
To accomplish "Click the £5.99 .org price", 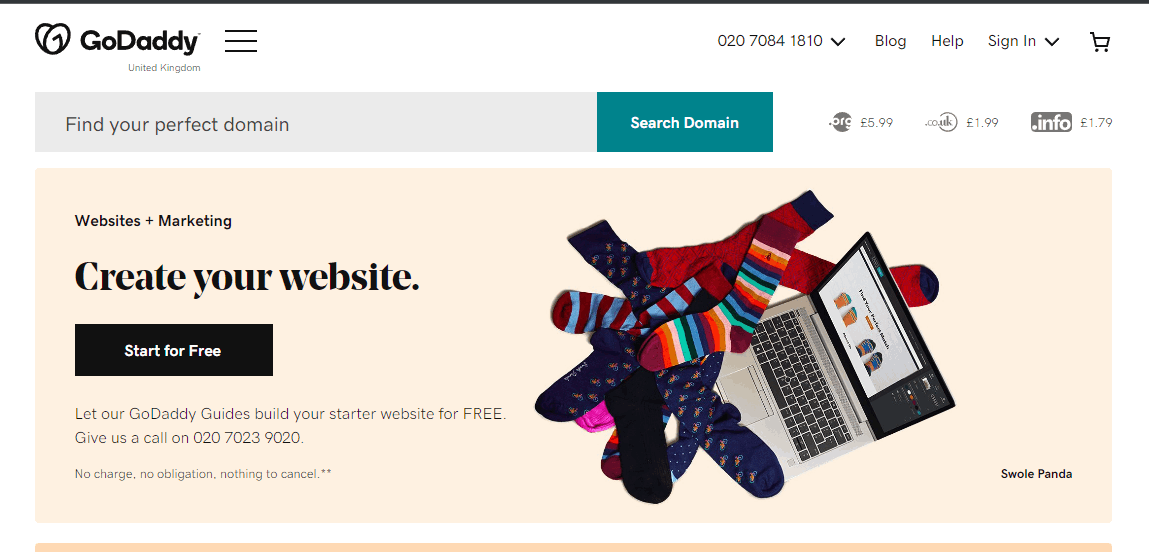I will coord(876,122).
